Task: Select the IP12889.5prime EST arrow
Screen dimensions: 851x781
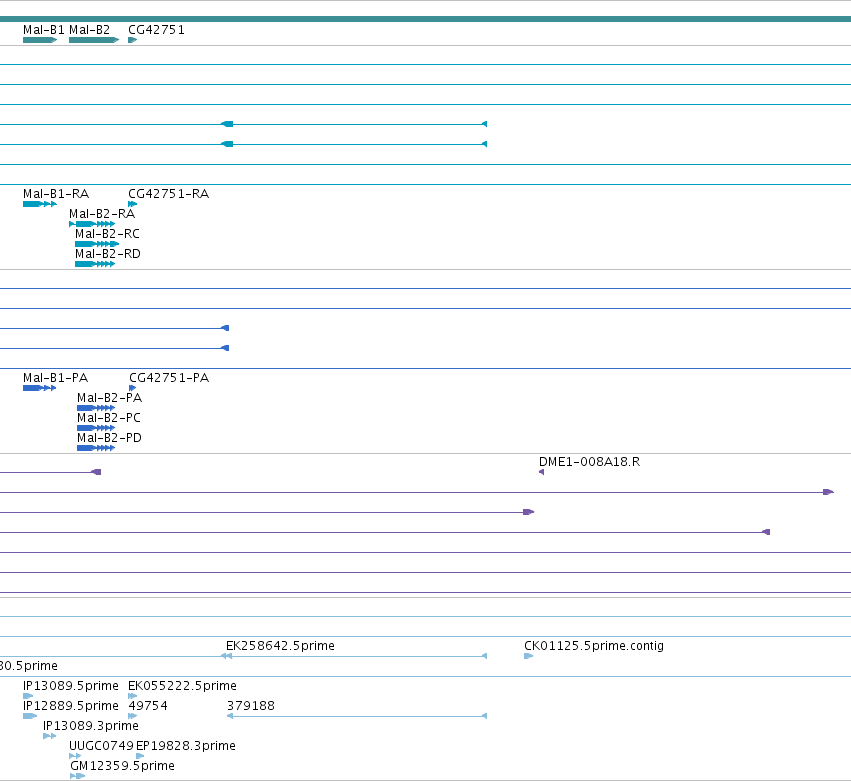Action: [x=30, y=716]
